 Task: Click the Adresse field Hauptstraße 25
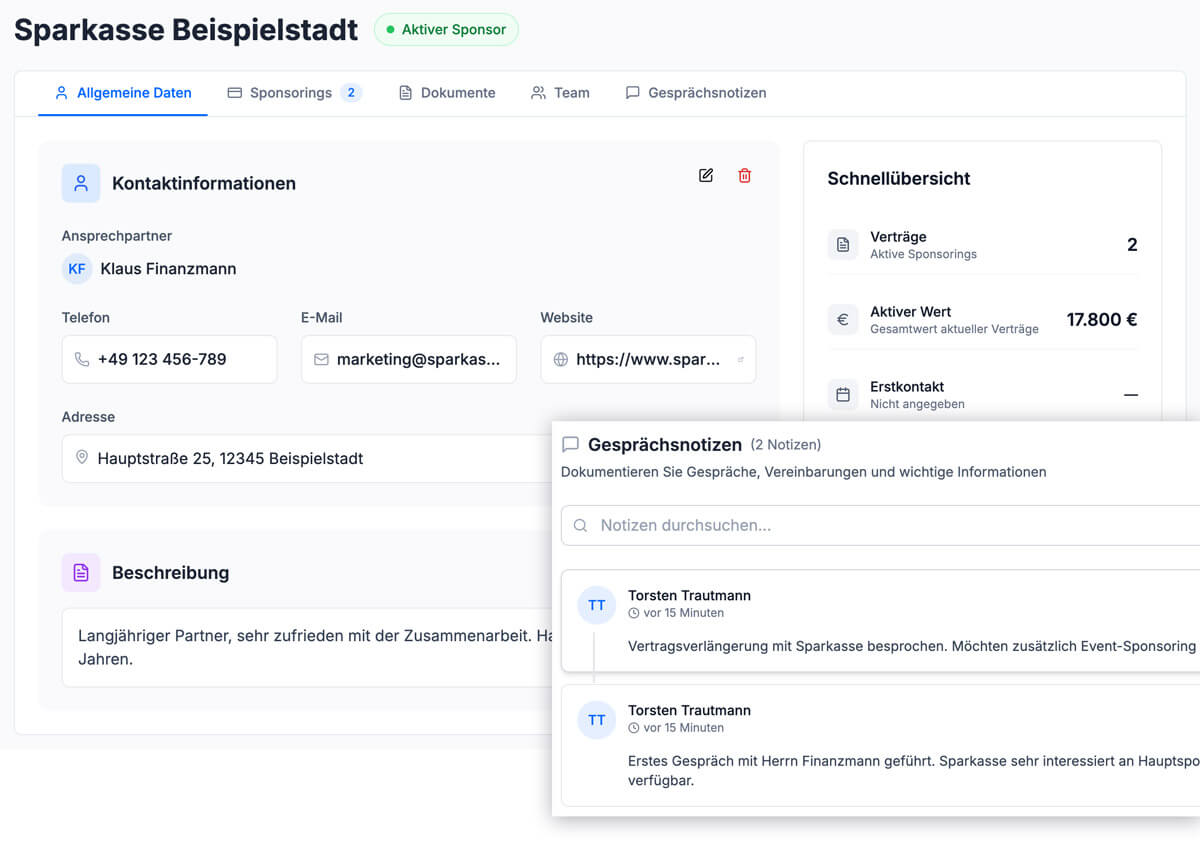pos(306,458)
